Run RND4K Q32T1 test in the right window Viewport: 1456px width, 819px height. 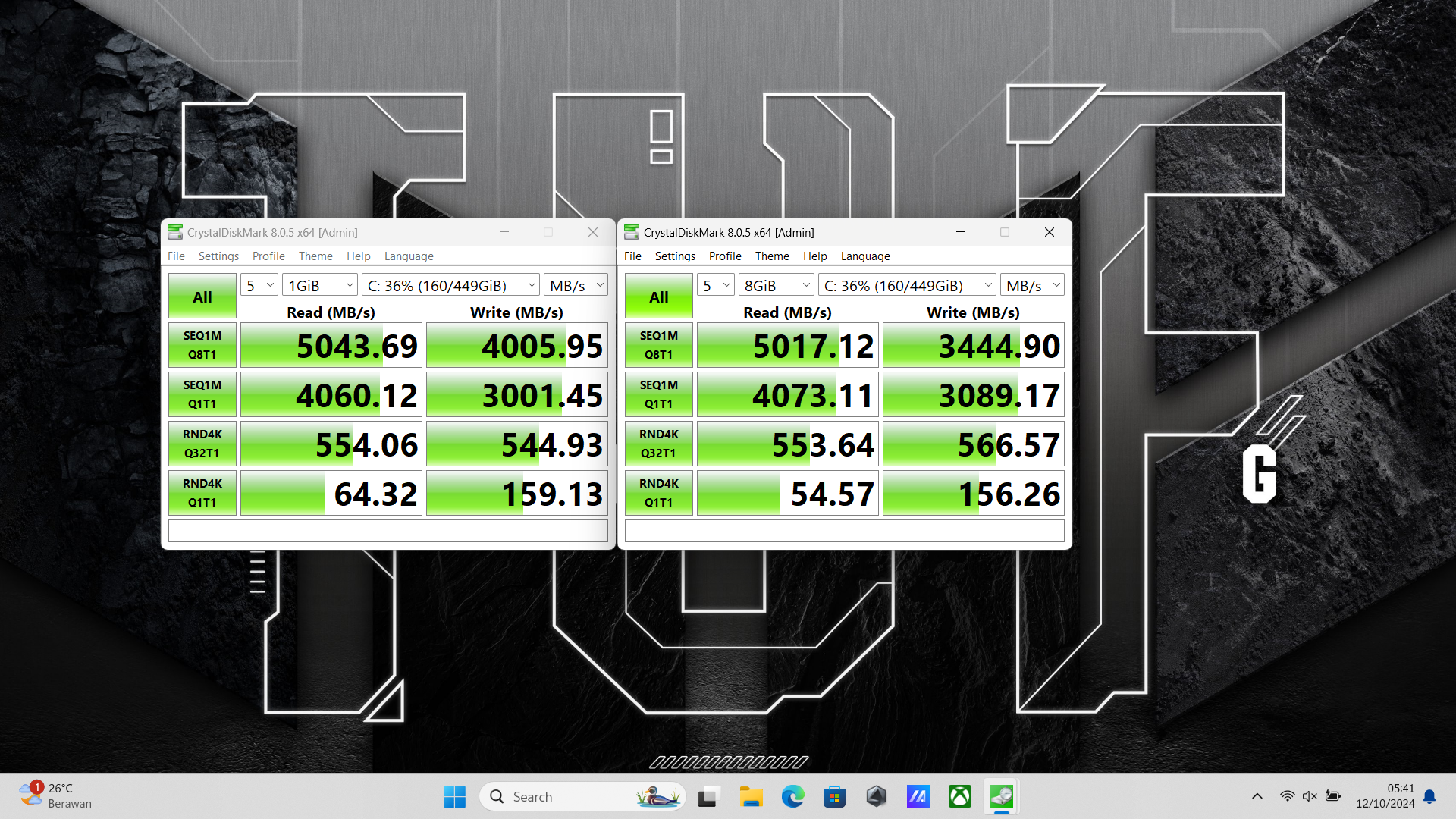pos(658,444)
